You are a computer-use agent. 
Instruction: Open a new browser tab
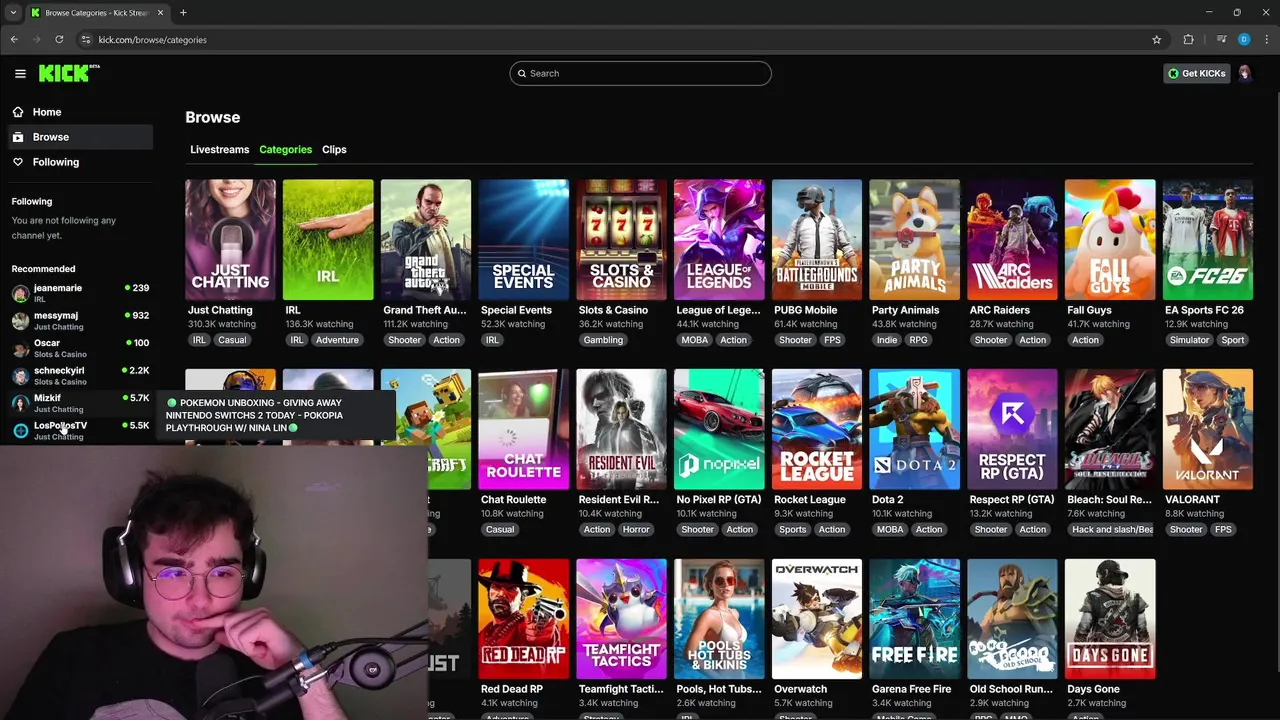click(x=183, y=13)
